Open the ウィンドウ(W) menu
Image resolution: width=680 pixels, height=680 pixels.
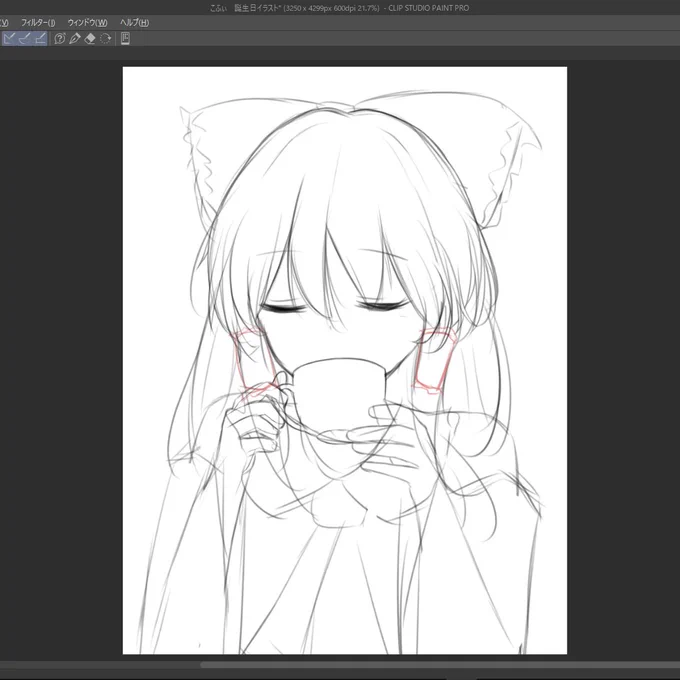pyautogui.click(x=87, y=23)
